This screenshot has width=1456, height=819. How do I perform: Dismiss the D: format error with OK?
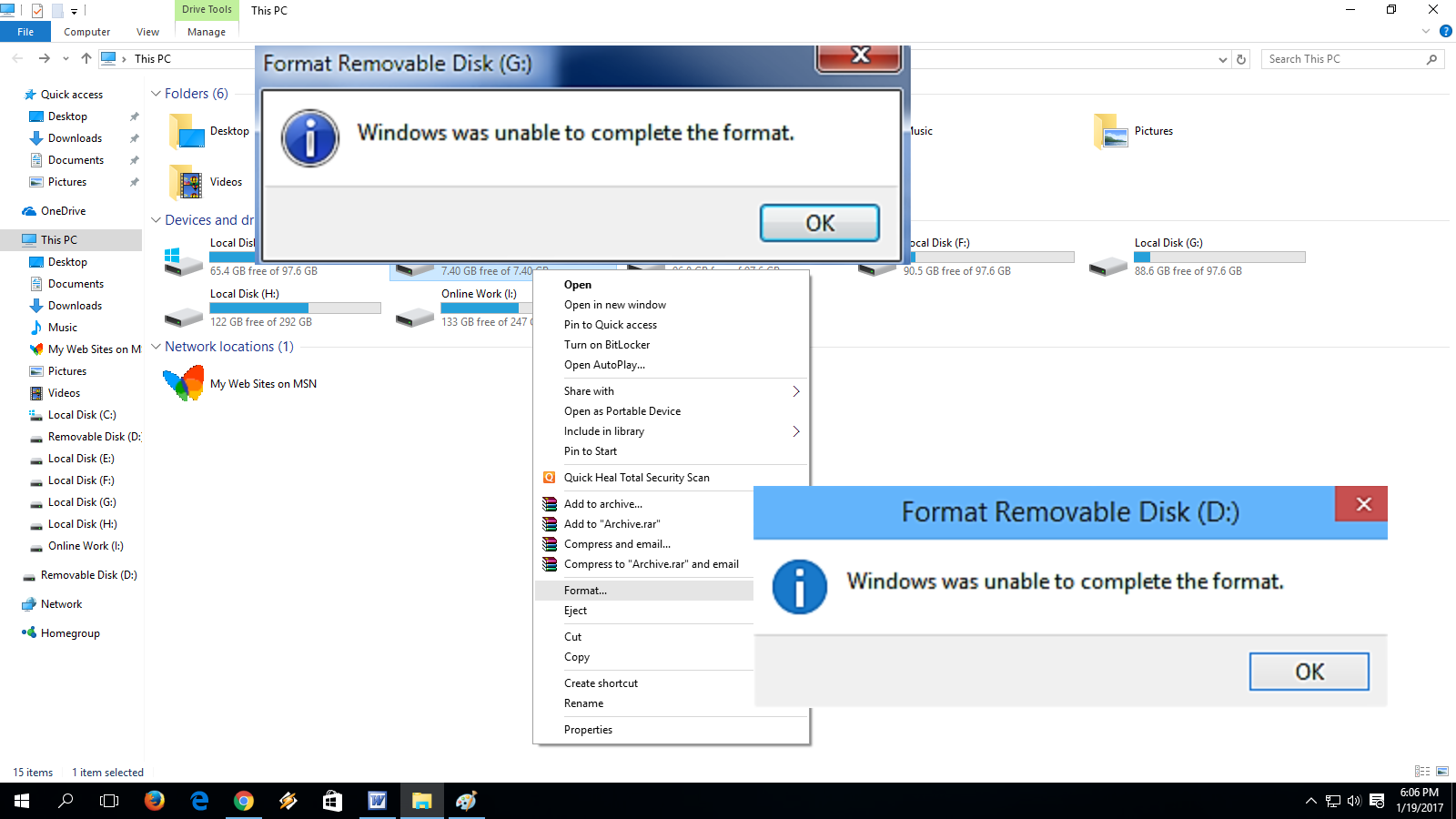pyautogui.click(x=1309, y=672)
